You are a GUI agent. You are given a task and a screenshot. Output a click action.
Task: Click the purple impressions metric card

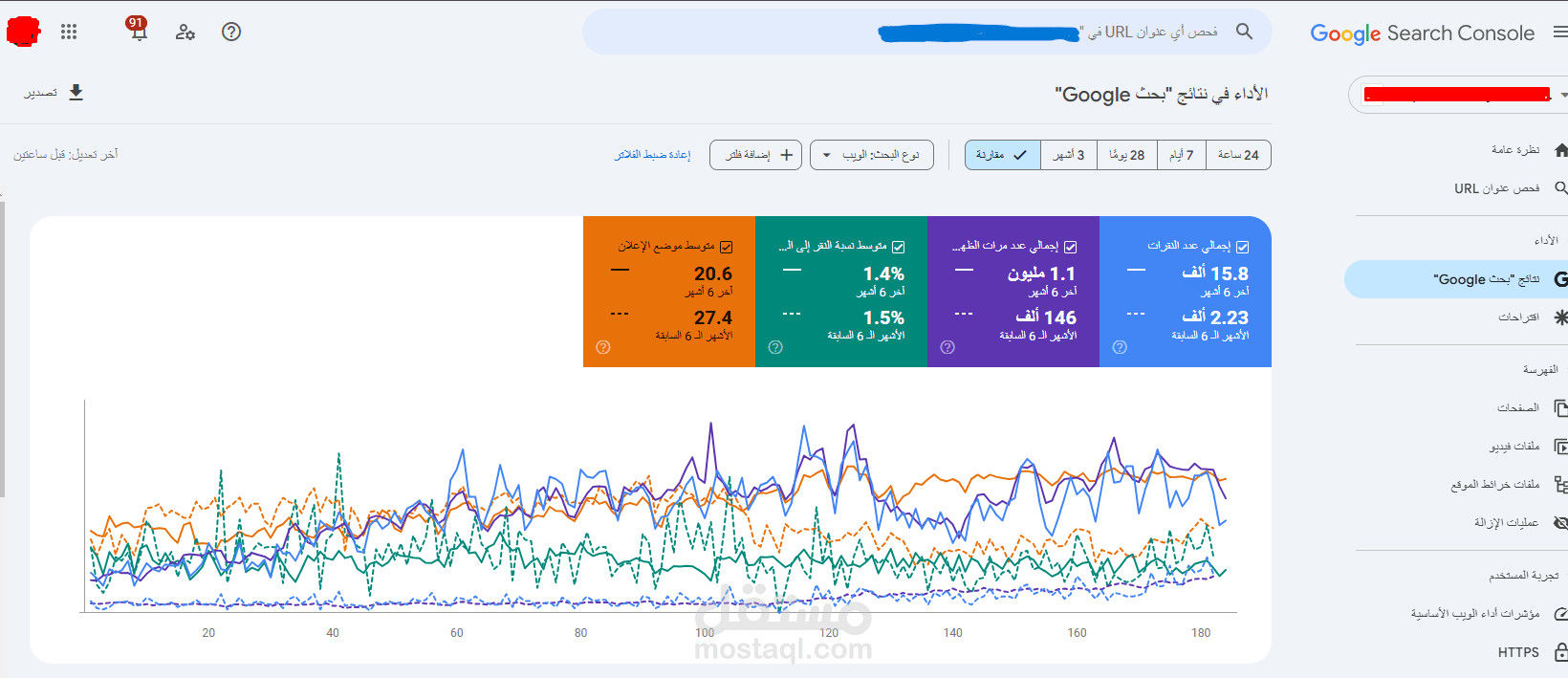click(1013, 292)
